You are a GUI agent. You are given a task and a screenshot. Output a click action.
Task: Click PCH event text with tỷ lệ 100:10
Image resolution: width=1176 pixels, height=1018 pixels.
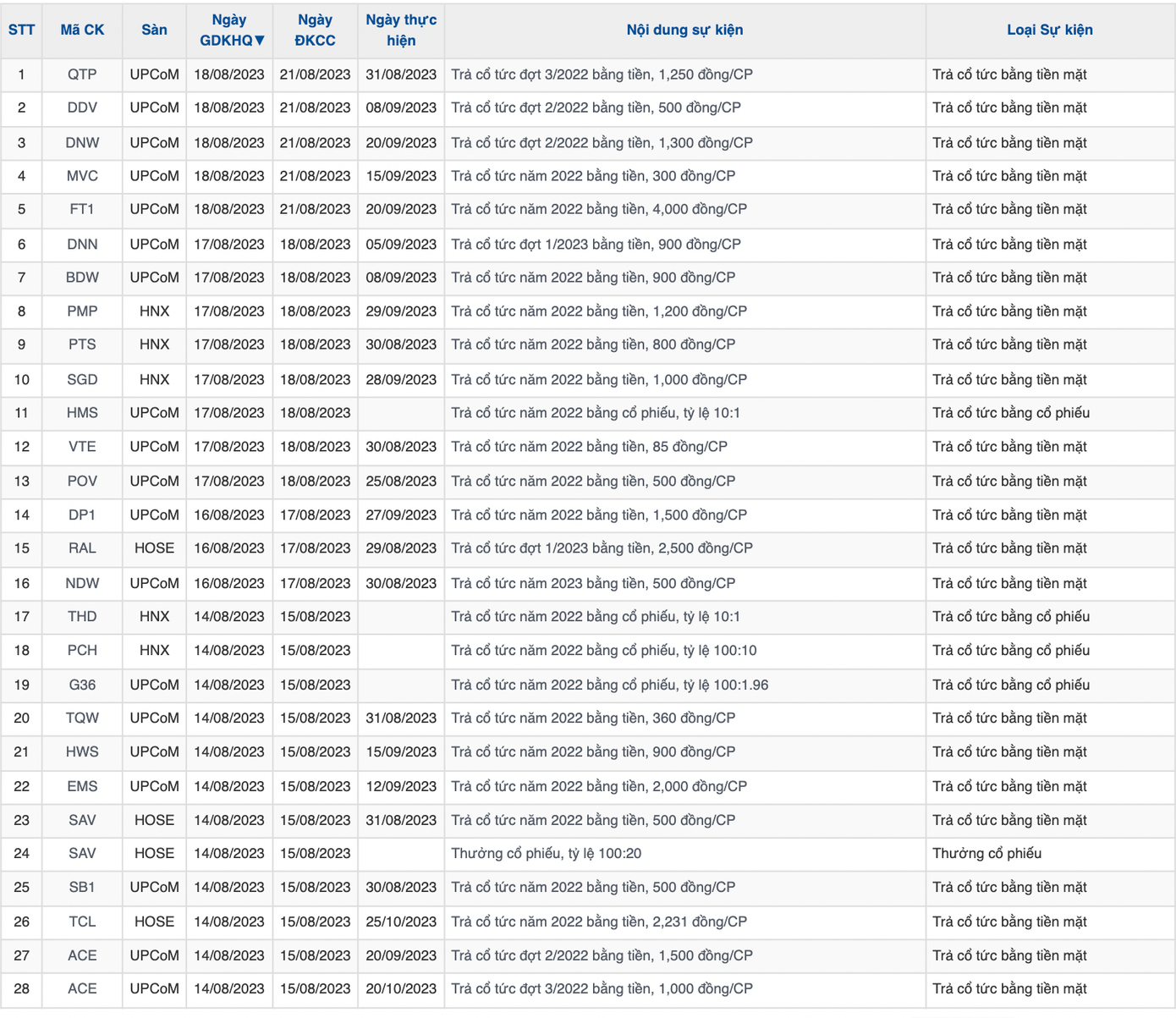point(603,650)
